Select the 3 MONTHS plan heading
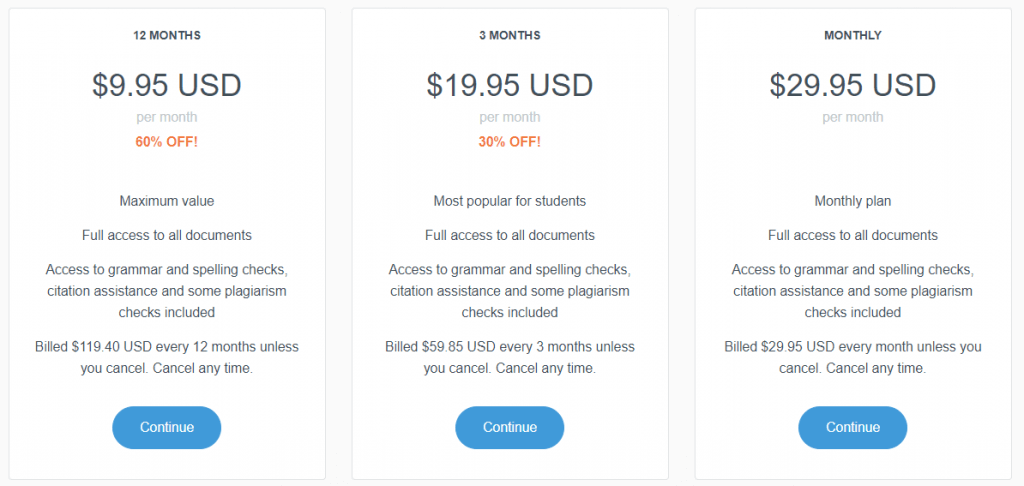1024x486 pixels. pos(510,35)
